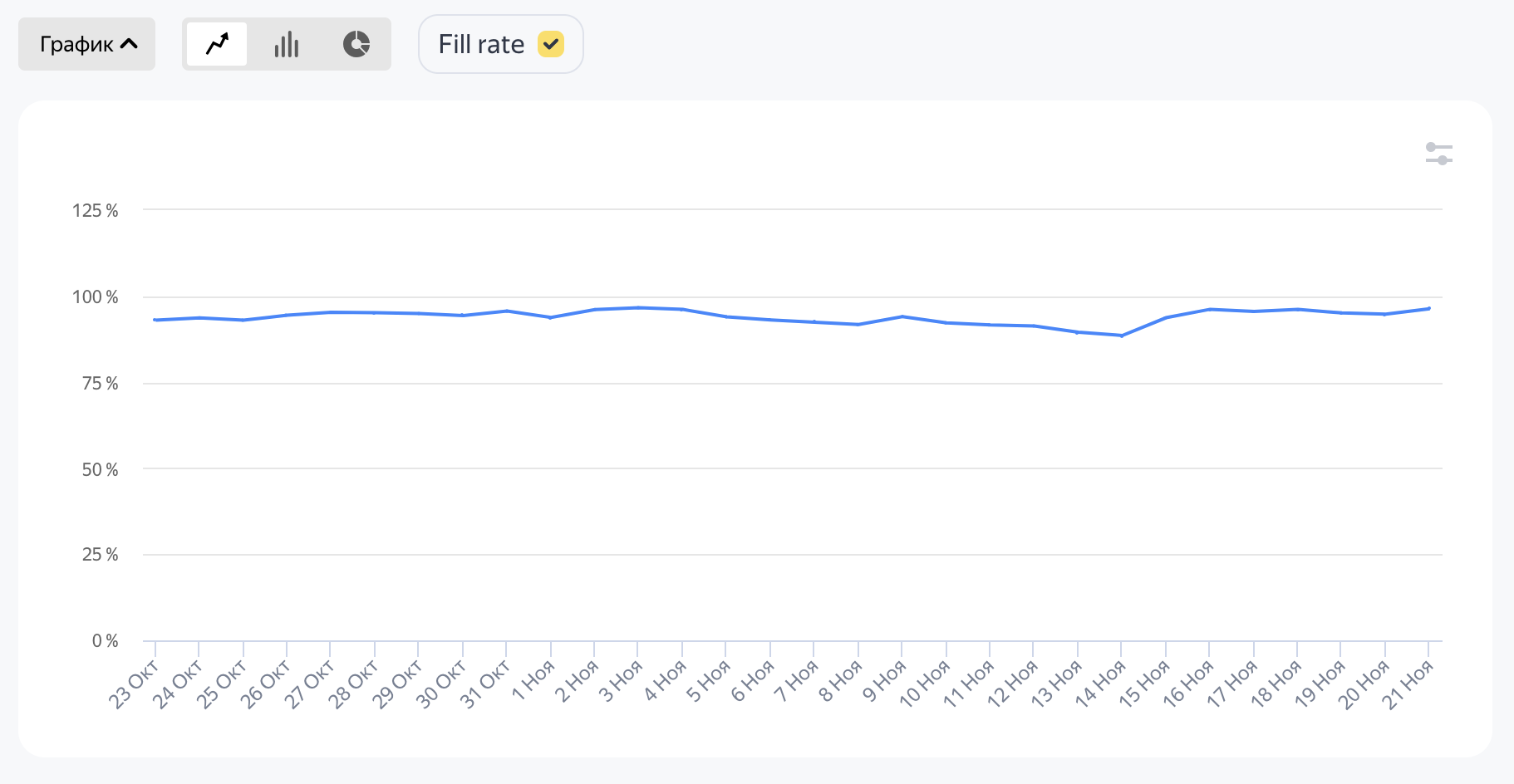Screen dimensions: 1514x784
Task: Click the chevron next to График
Action: coord(130,44)
